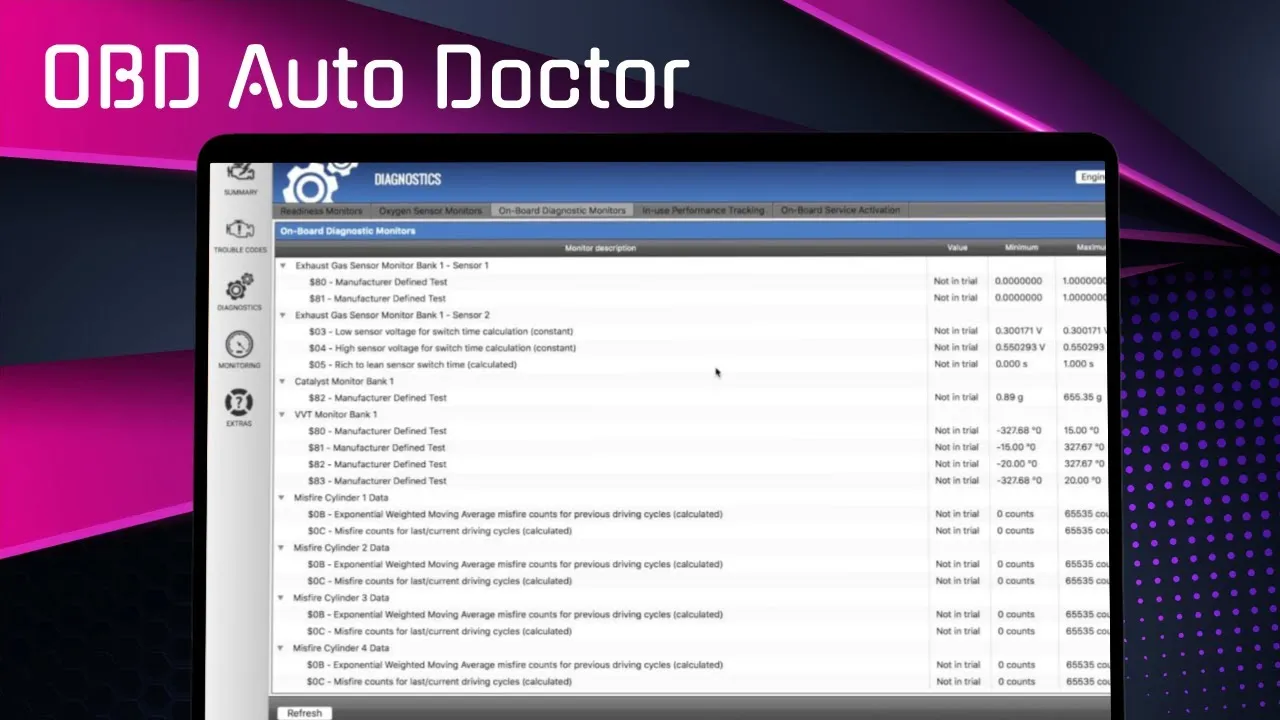1280x720 pixels.
Task: Select $82 Manufacturer Defined Test under Catalyst Monitor
Action: pyautogui.click(x=690, y=398)
